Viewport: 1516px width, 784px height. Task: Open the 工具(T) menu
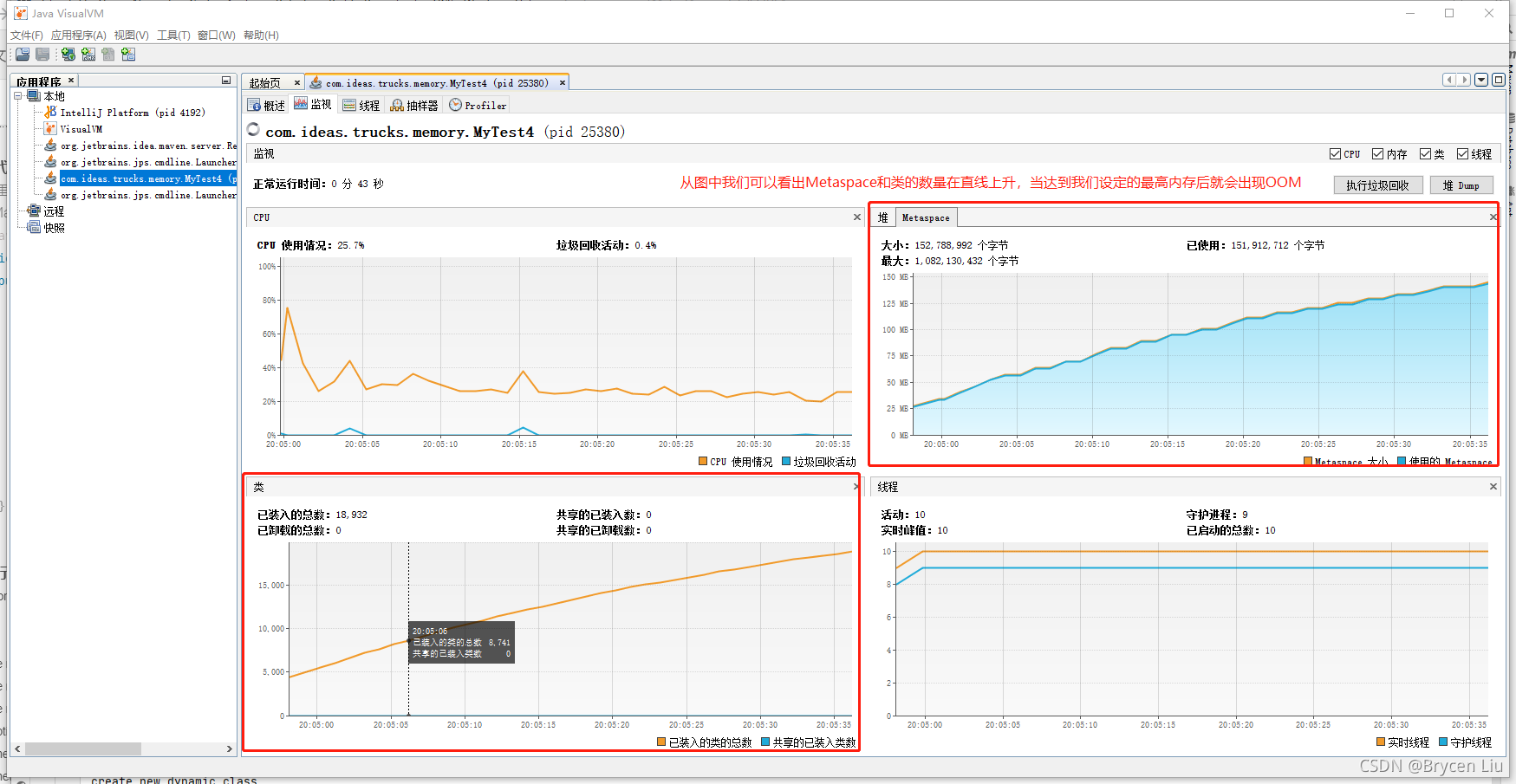point(173,36)
